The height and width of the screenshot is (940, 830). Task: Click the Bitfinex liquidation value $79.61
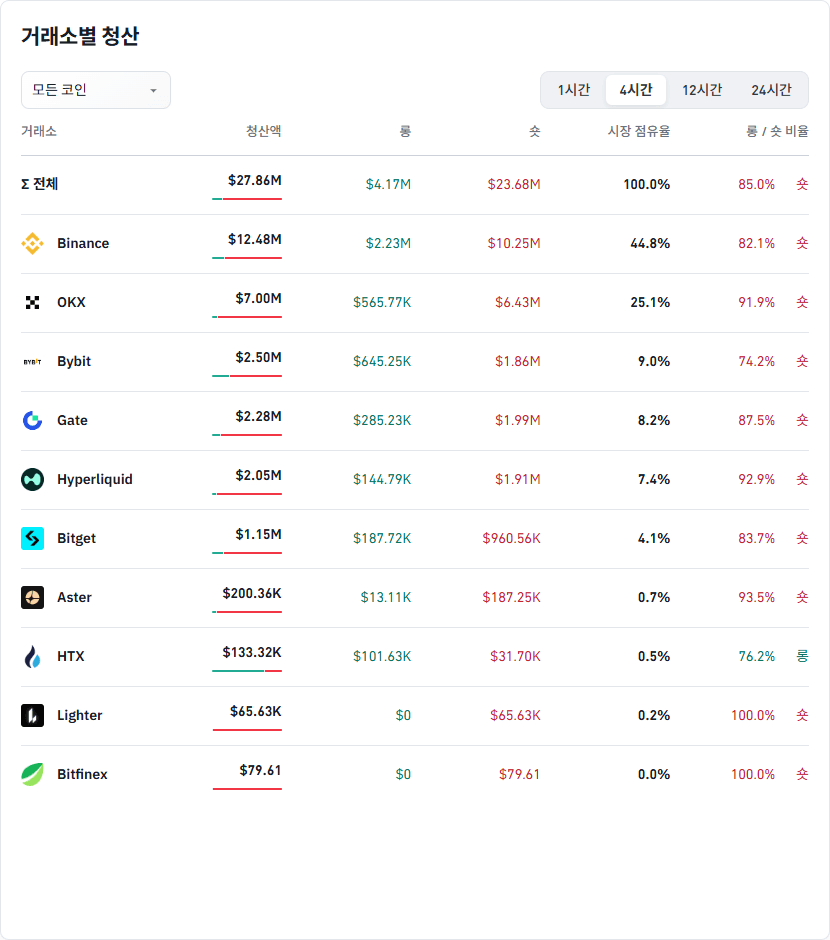pyautogui.click(x=260, y=770)
